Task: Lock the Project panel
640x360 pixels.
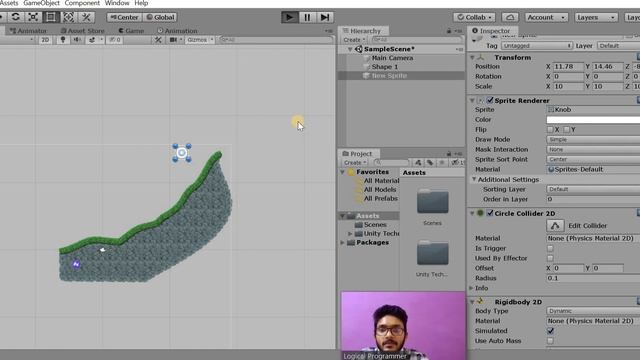Action: [449, 154]
